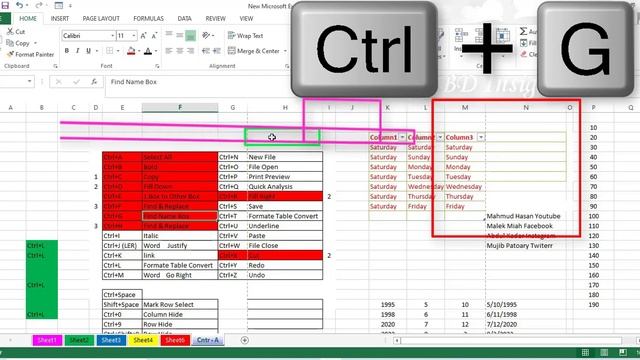The height and width of the screenshot is (360, 640).
Task: Switch to Normal view in status bar
Action: 585,352
